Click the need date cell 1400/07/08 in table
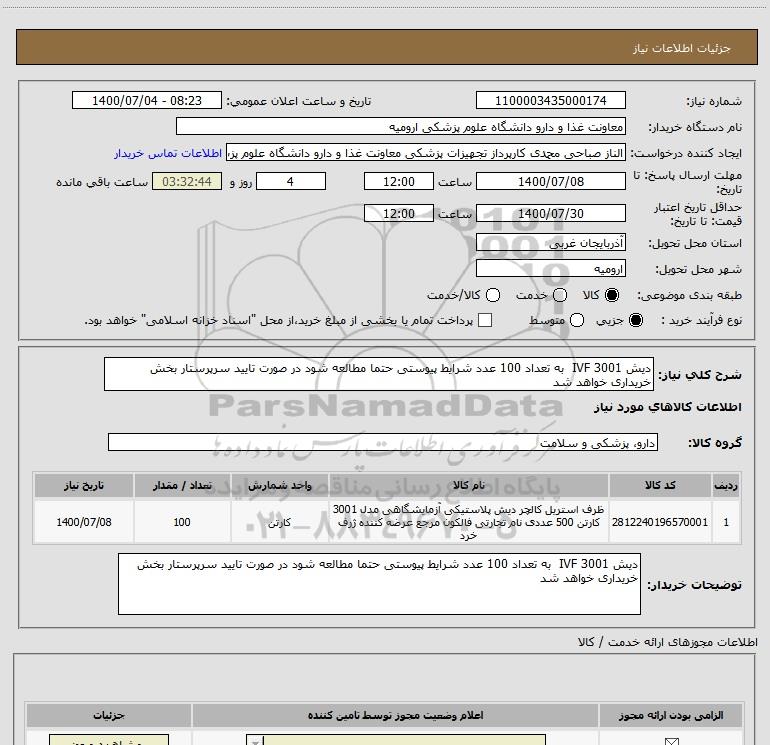This screenshot has width=770, height=745. click(x=83, y=522)
